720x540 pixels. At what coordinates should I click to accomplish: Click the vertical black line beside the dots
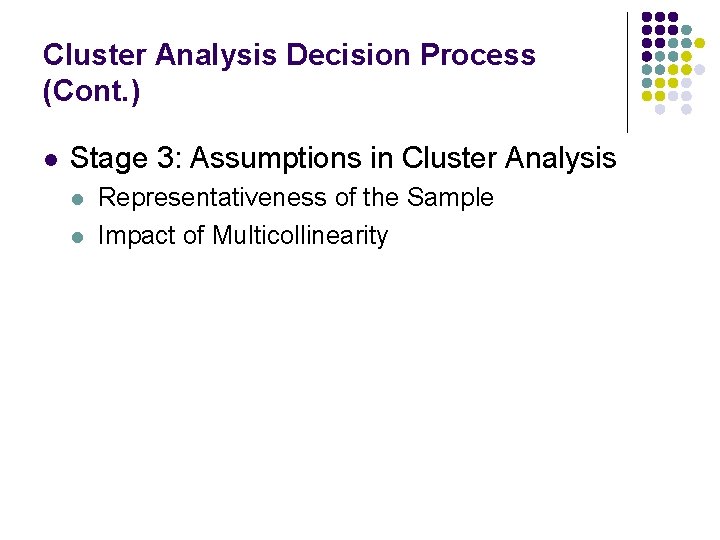(627, 70)
